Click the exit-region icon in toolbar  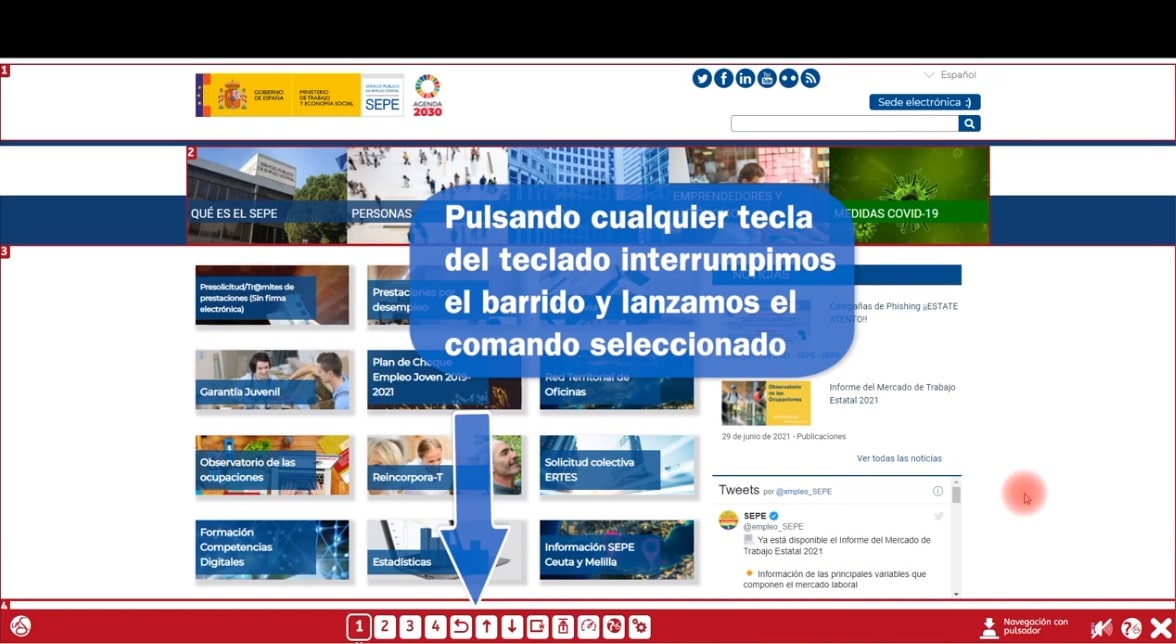click(537, 626)
